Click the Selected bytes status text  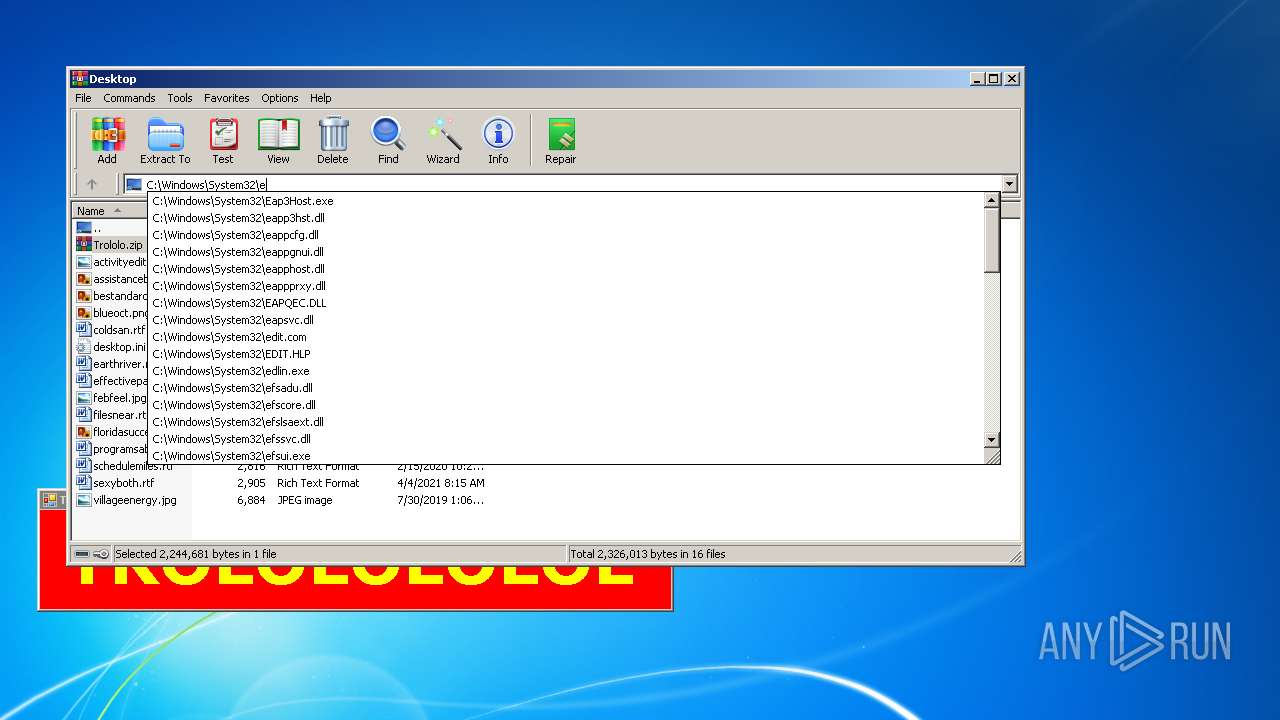click(x=196, y=554)
